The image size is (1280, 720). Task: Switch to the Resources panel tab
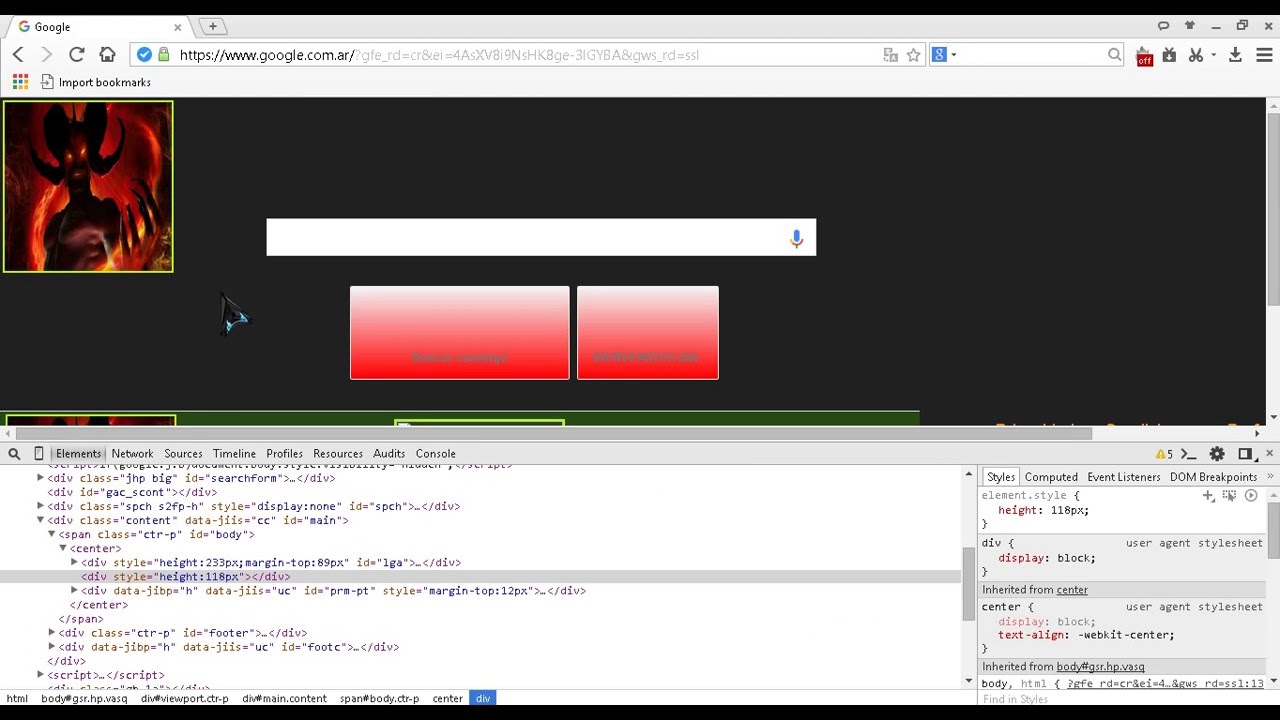coord(338,454)
